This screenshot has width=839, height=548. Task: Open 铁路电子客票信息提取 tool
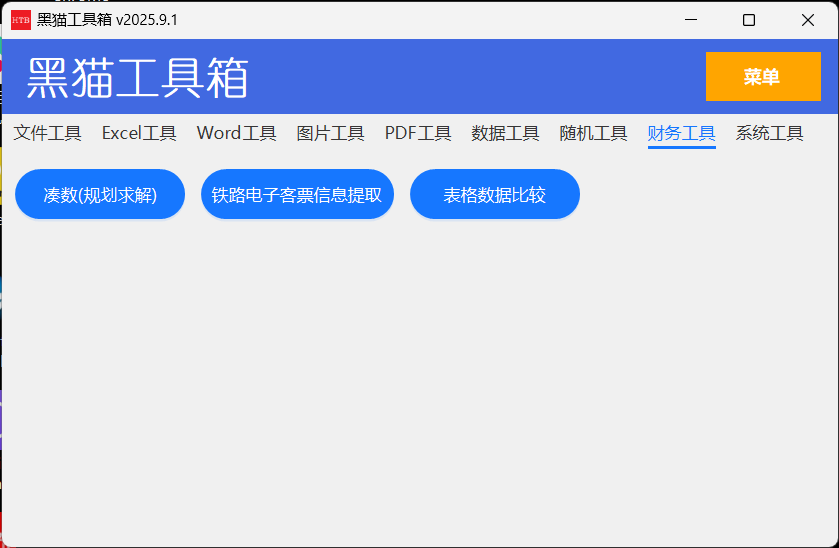coord(297,194)
